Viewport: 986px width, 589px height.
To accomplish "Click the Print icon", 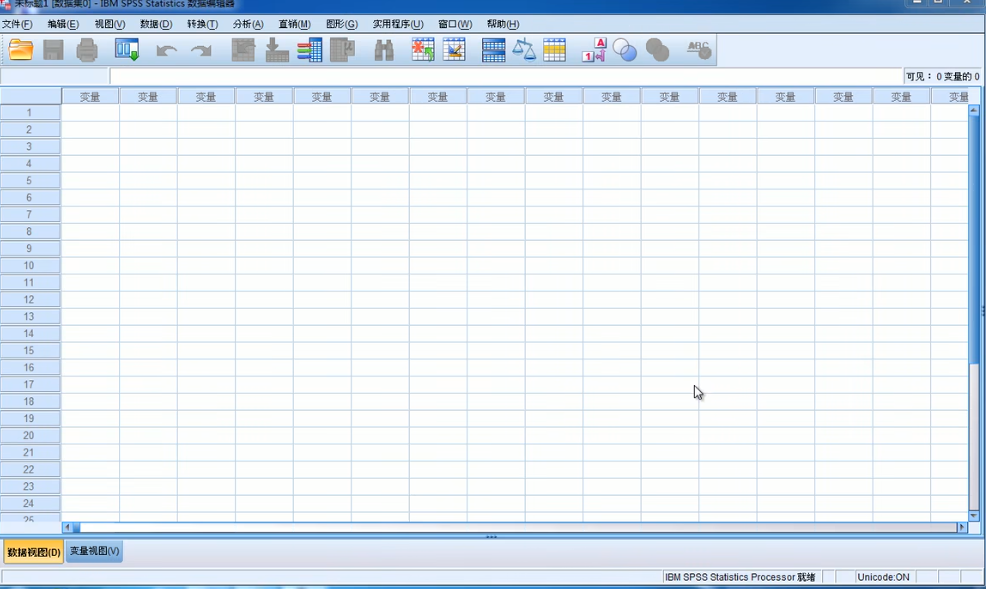I will pyautogui.click(x=87, y=50).
